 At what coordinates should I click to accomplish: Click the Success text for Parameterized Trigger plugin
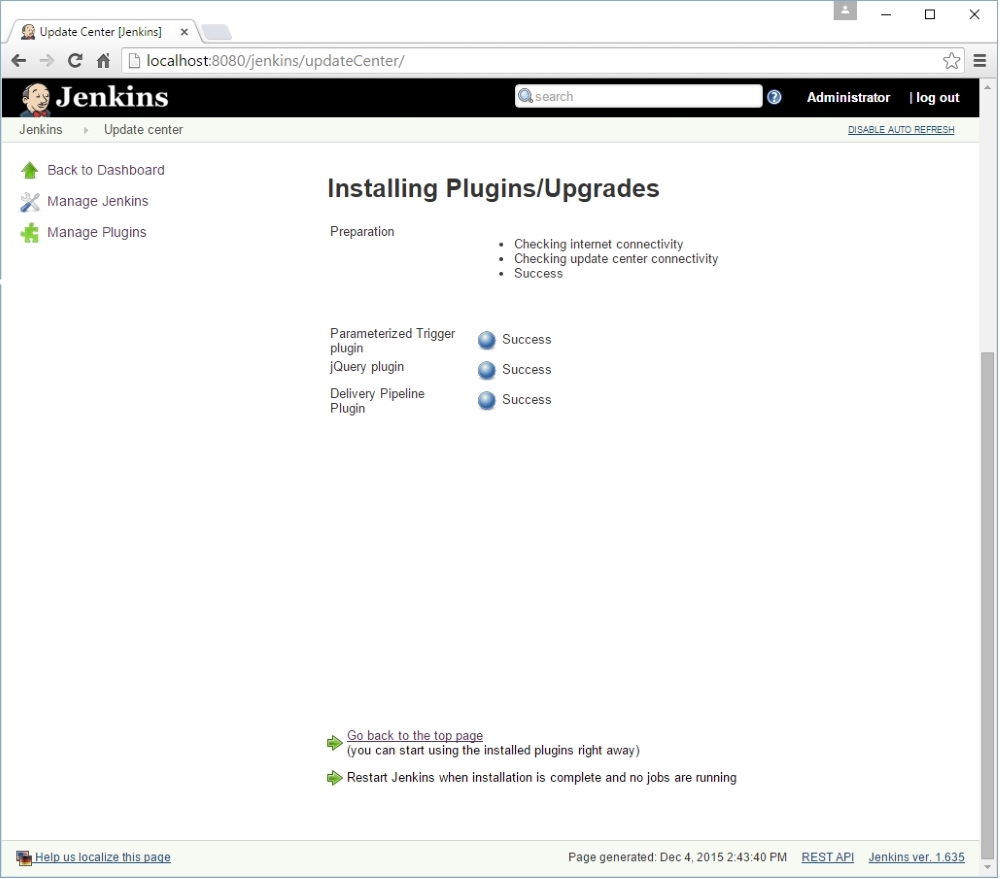pos(527,339)
